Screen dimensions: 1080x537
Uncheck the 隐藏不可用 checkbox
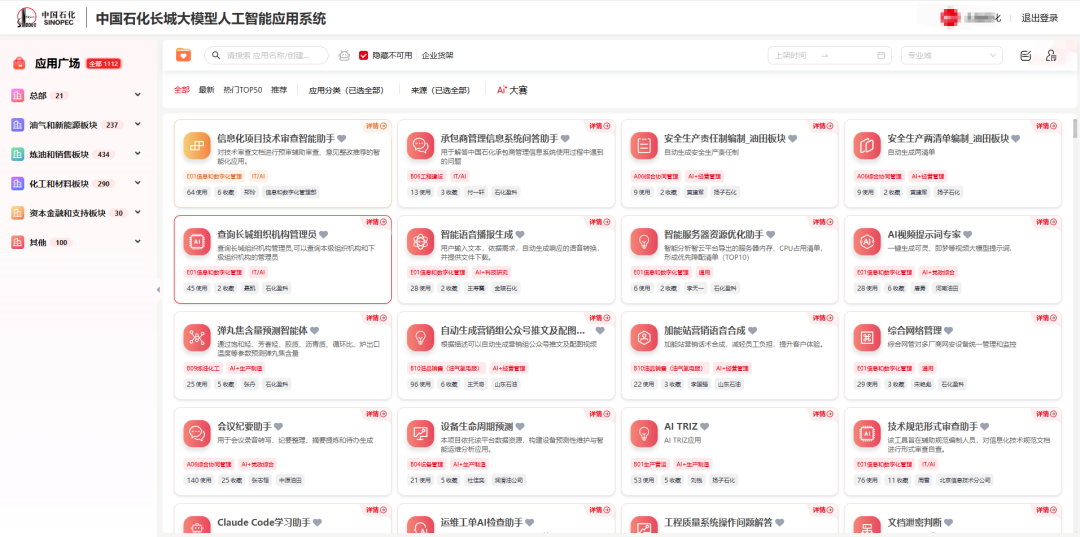364,55
